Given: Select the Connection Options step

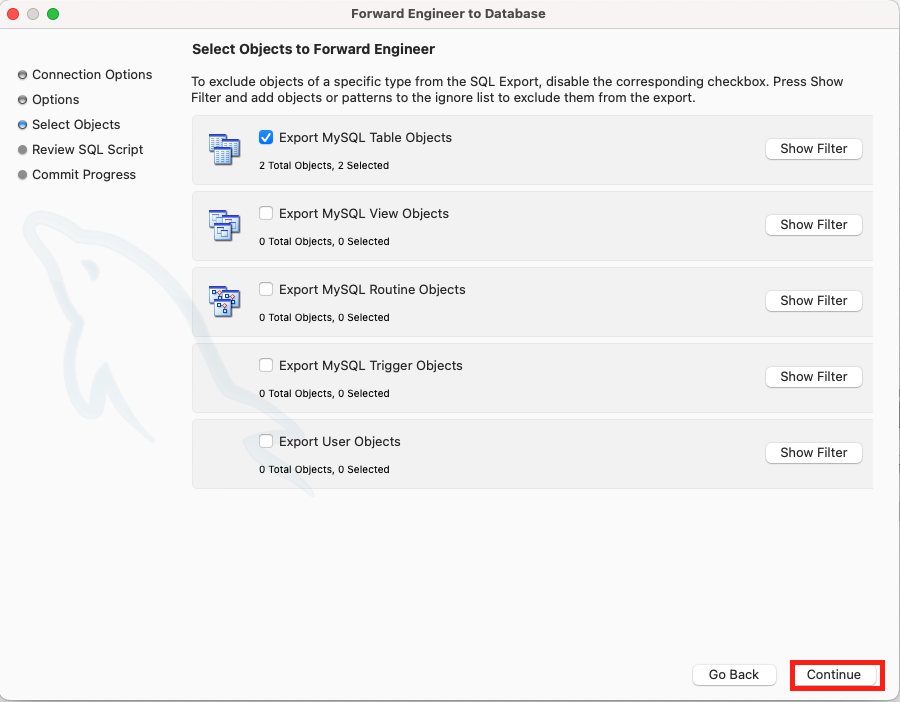Looking at the screenshot, I should 85,75.
